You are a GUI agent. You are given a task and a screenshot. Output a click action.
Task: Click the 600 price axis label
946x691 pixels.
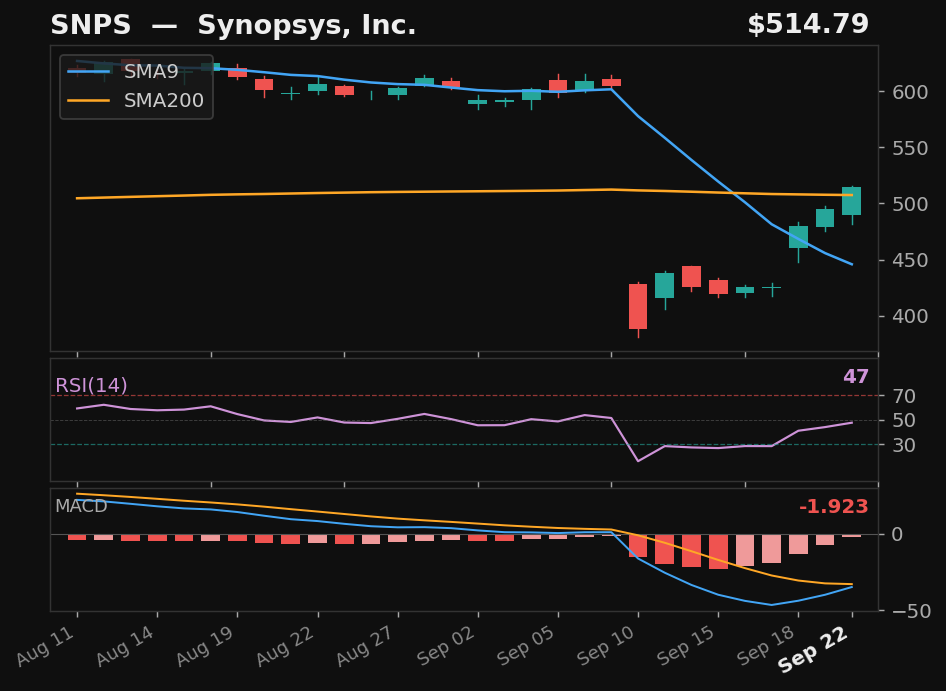click(x=910, y=92)
